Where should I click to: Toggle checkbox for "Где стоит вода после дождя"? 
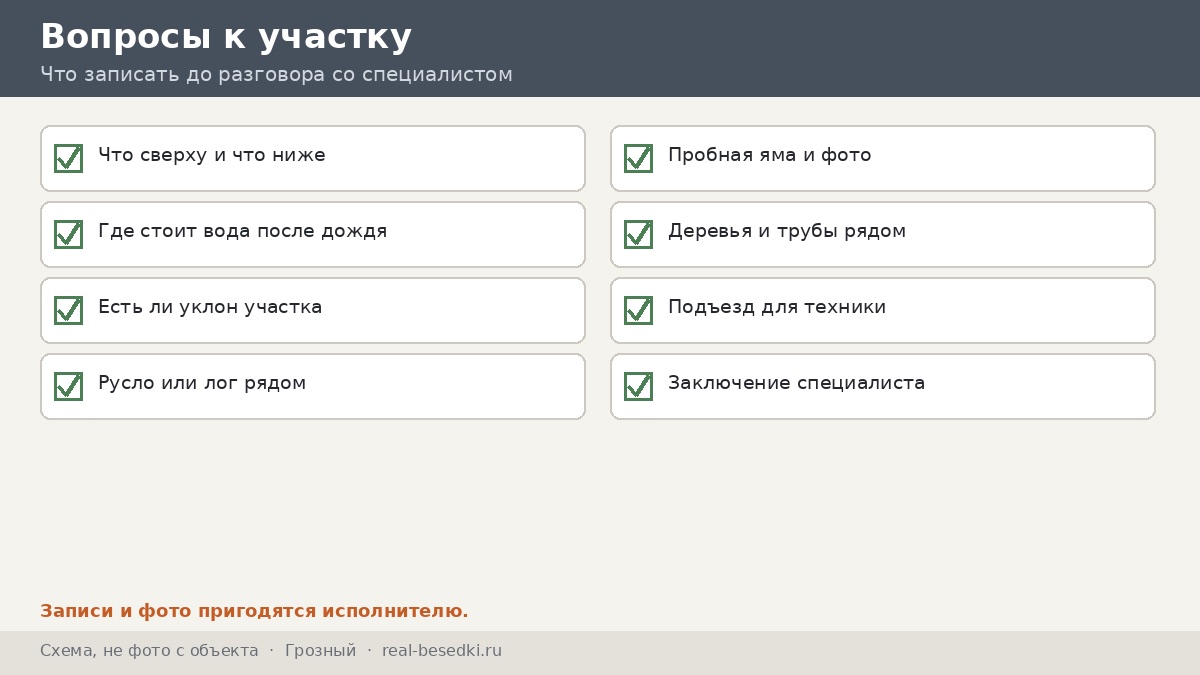tap(68, 234)
